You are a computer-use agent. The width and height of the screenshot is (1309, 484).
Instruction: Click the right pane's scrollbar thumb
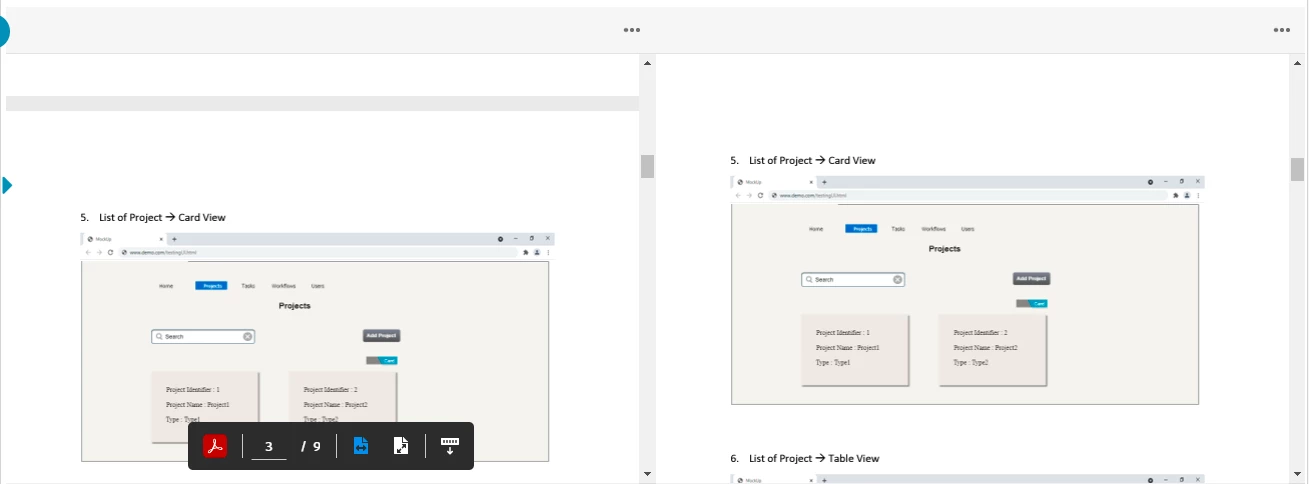tap(1297, 169)
